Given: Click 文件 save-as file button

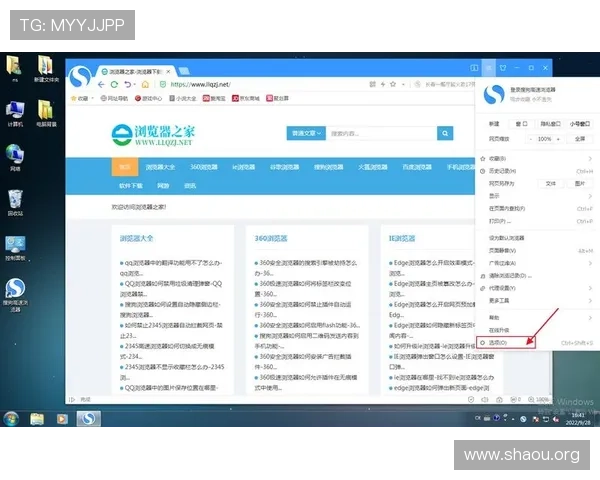Looking at the screenshot, I should [x=551, y=184].
